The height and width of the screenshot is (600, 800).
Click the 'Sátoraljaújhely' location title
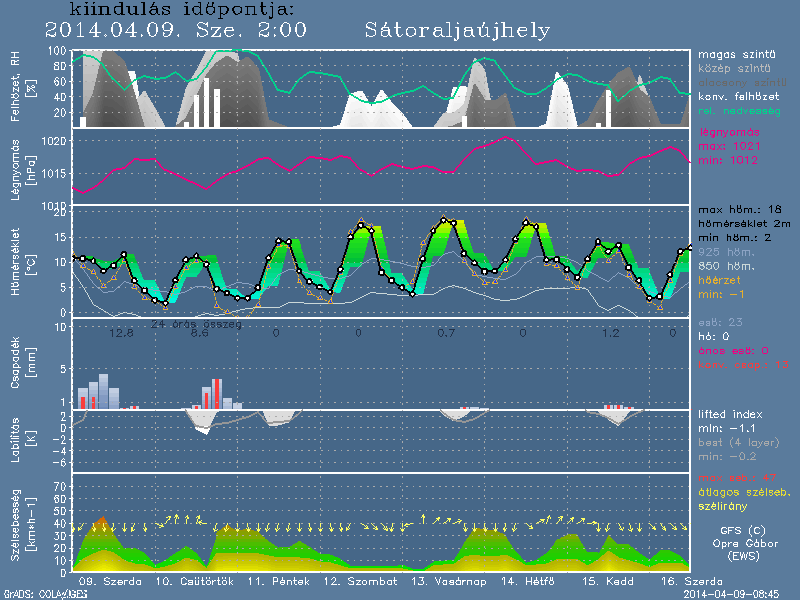456,30
